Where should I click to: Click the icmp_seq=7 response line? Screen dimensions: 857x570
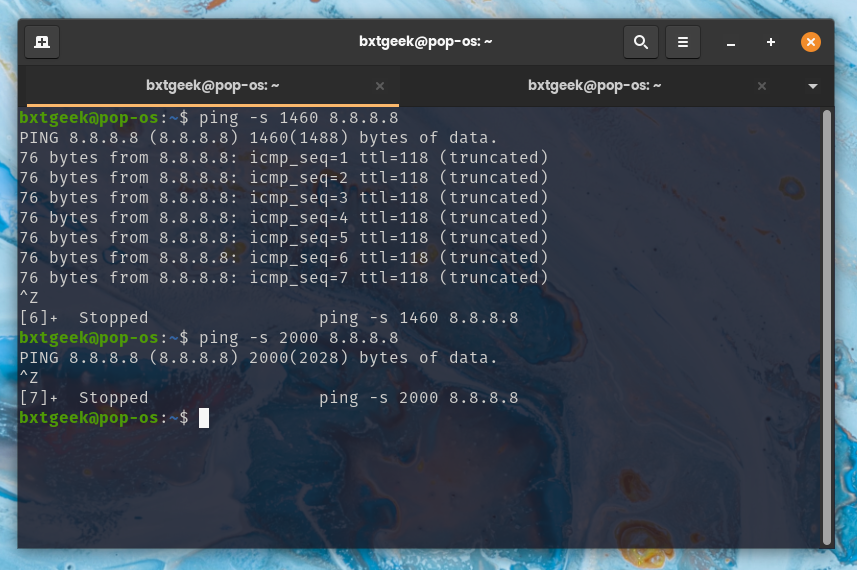click(x=283, y=278)
